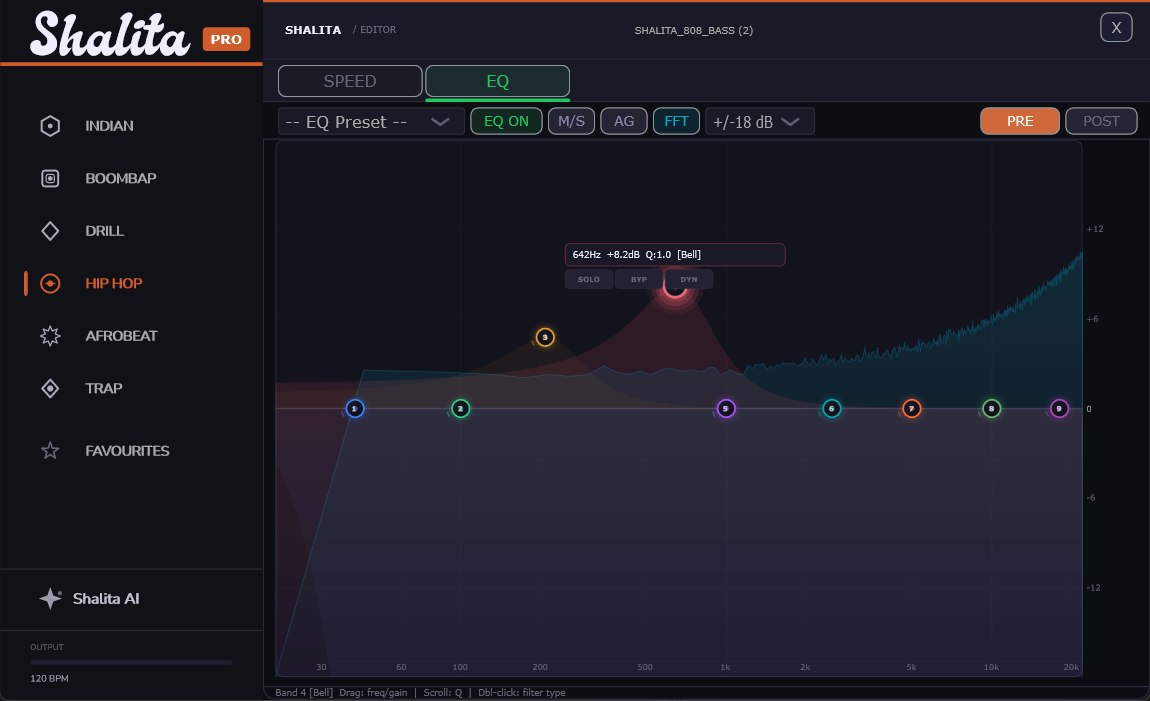This screenshot has height=701, width=1150.
Task: Open the INDIAN category
Action: pyautogui.click(x=109, y=126)
